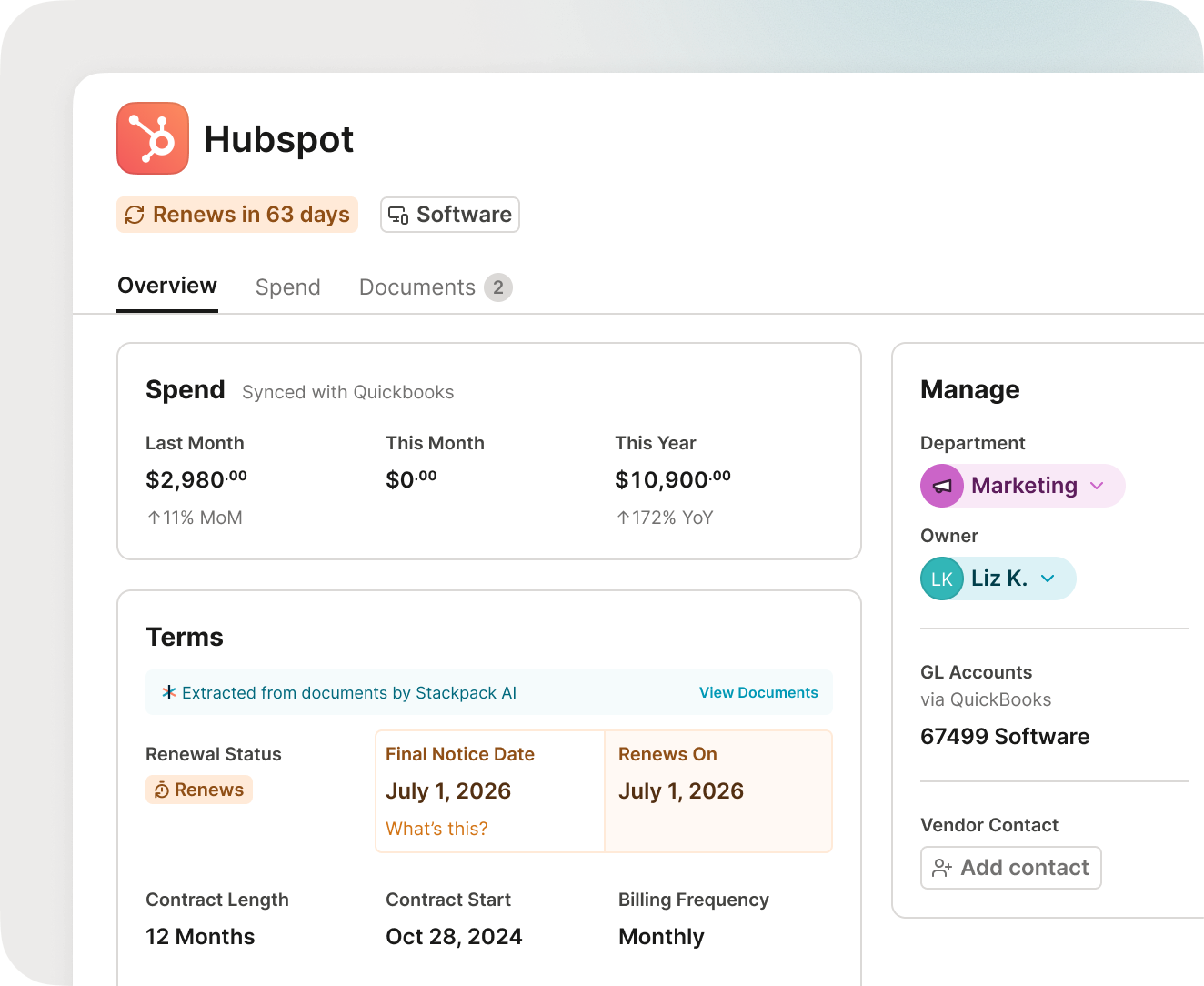Open the Liz K. owner dropdown chevron

(x=1048, y=579)
